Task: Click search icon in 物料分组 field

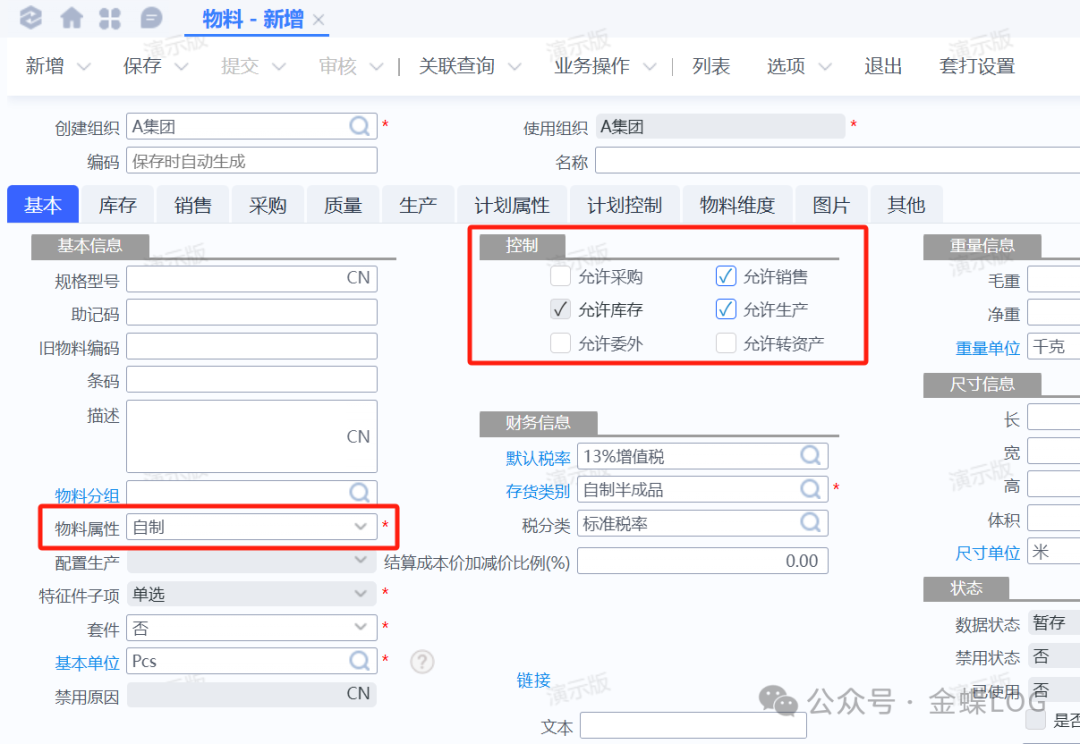Action: pos(360,493)
